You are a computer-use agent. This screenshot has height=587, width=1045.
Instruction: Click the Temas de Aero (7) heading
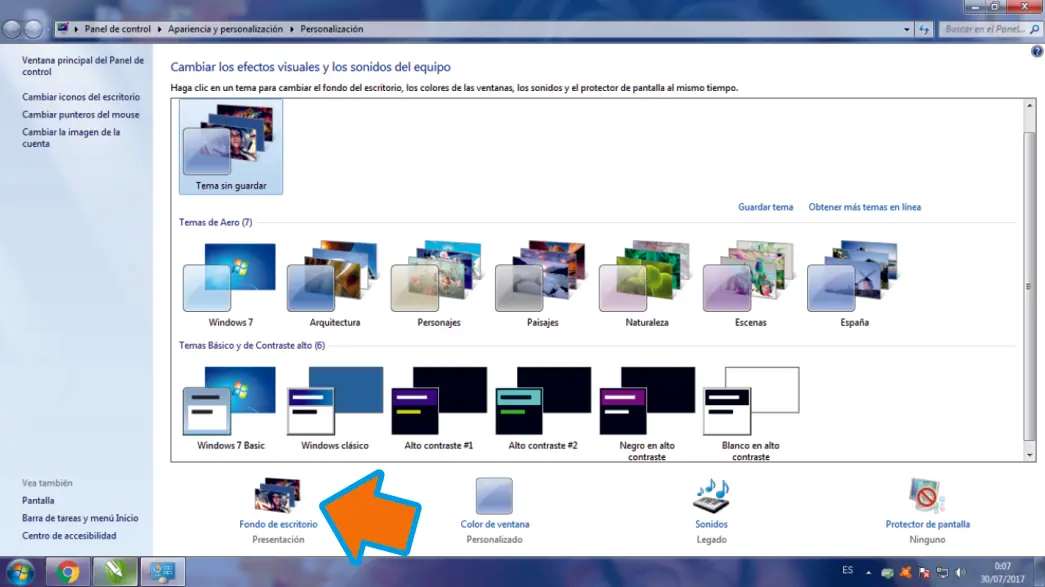(x=215, y=223)
